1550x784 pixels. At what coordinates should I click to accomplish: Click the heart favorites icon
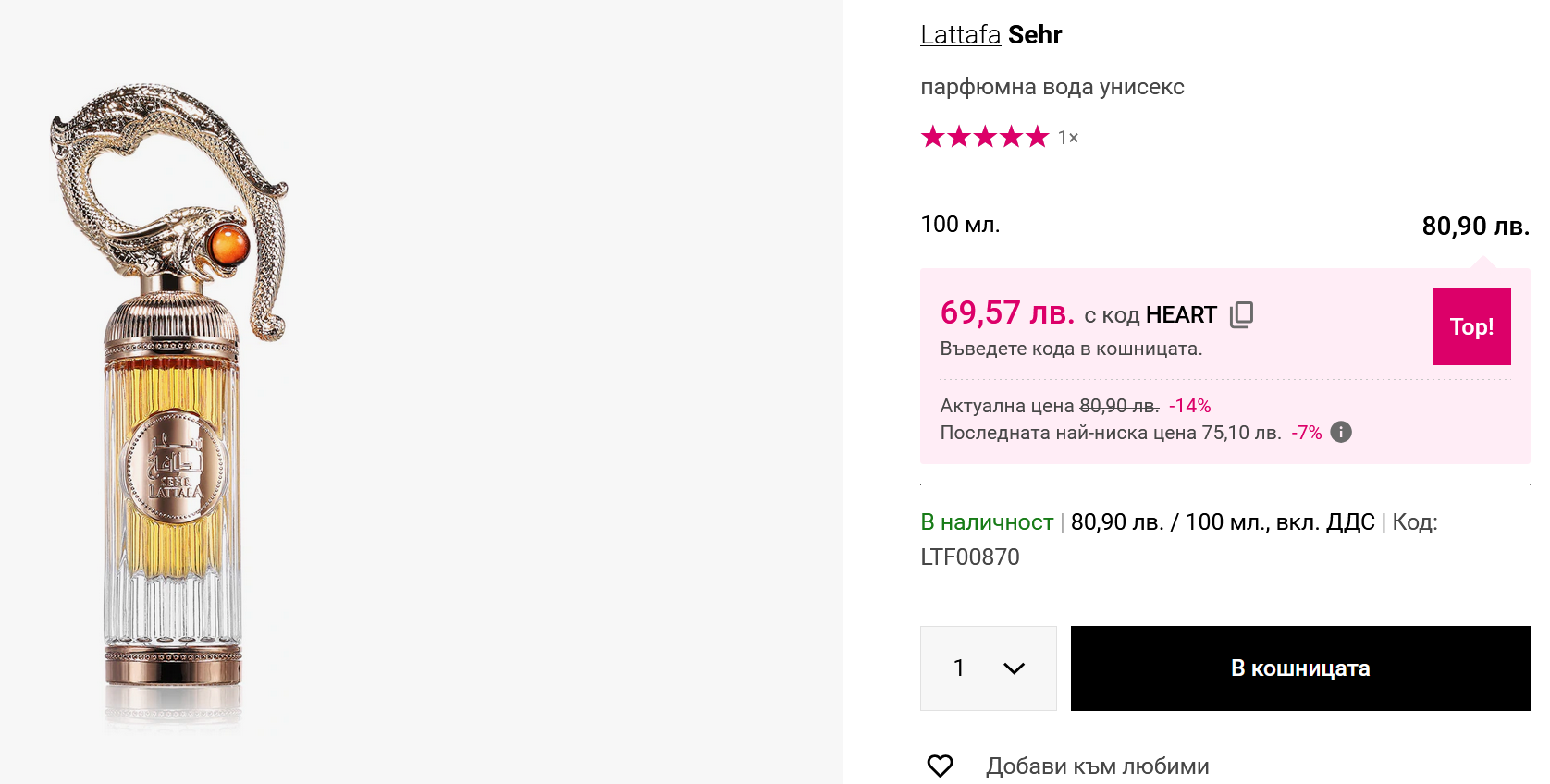[x=940, y=766]
